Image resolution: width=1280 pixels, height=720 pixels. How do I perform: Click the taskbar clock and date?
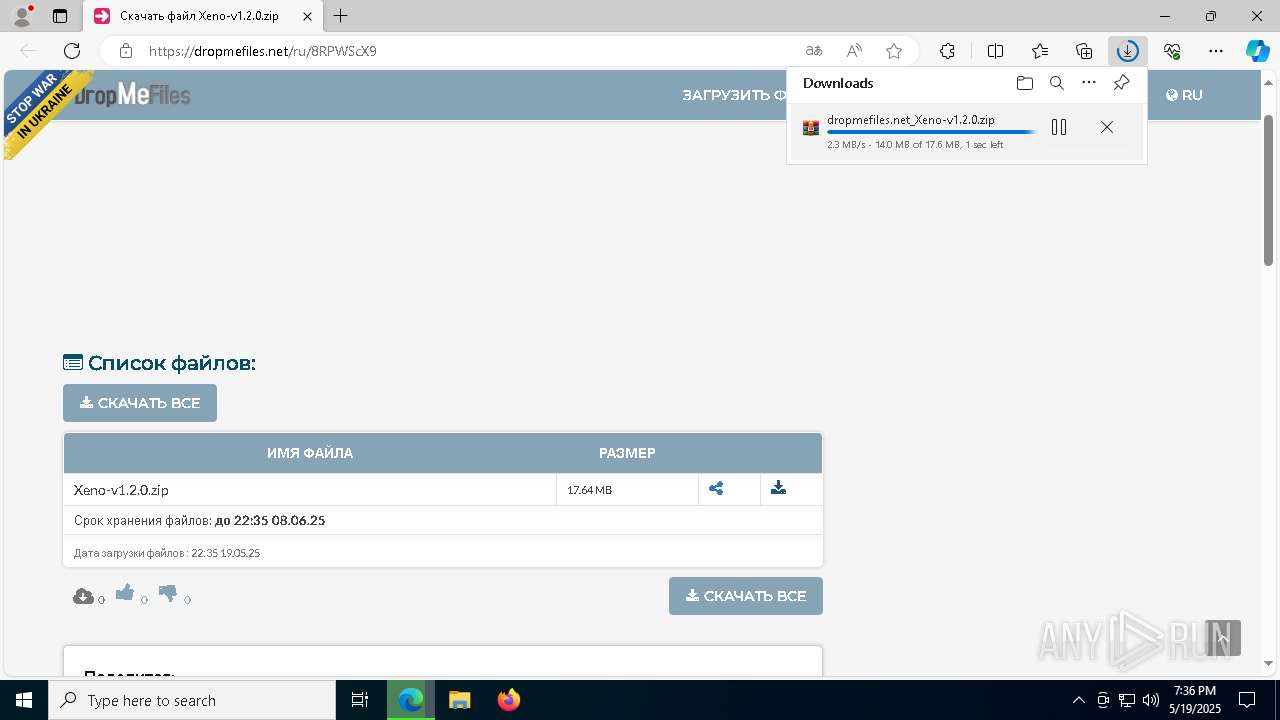tap(1195, 700)
